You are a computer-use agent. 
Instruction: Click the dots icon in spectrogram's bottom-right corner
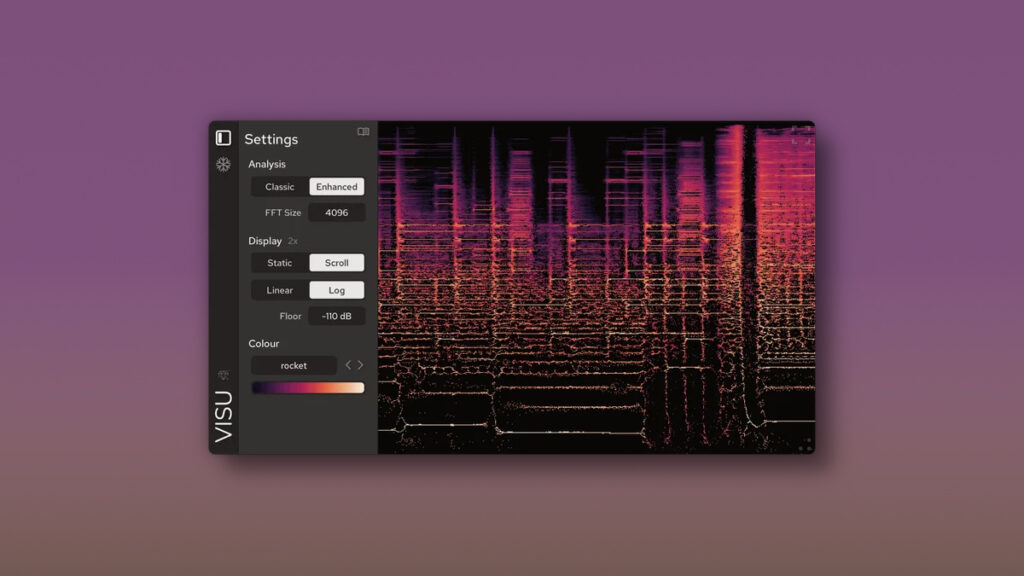[x=805, y=445]
